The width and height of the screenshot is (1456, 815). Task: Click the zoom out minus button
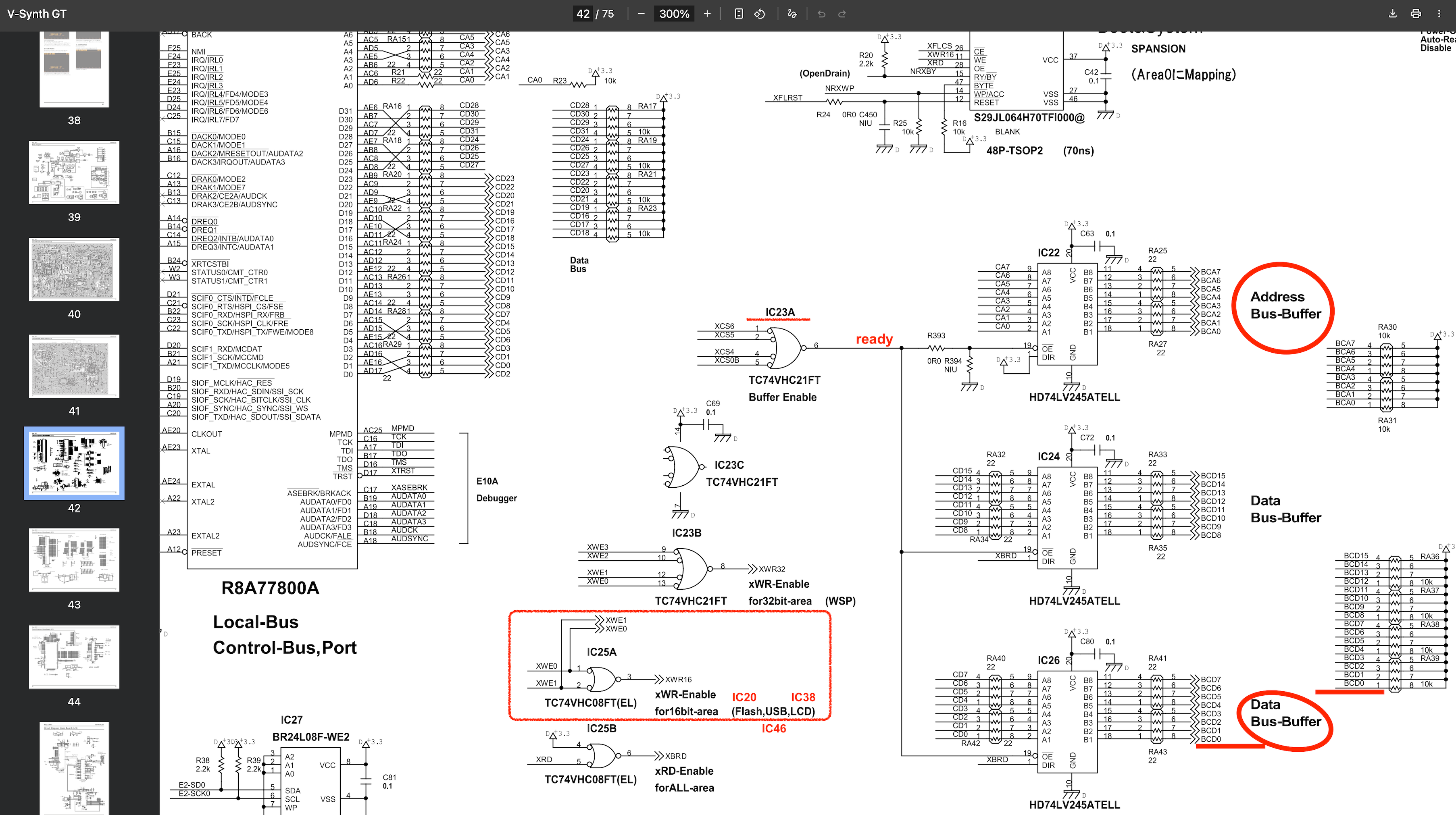click(641, 14)
